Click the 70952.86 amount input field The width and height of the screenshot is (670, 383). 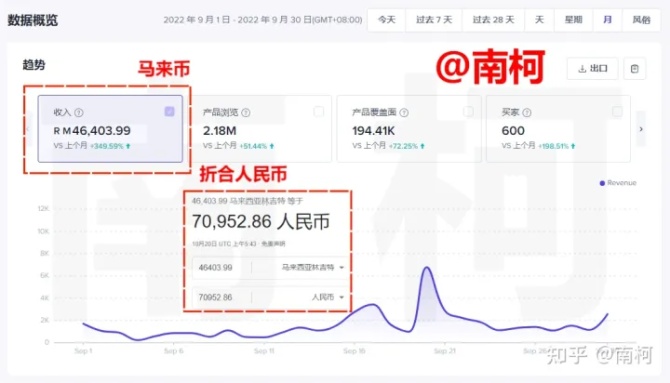pyautogui.click(x=222, y=297)
